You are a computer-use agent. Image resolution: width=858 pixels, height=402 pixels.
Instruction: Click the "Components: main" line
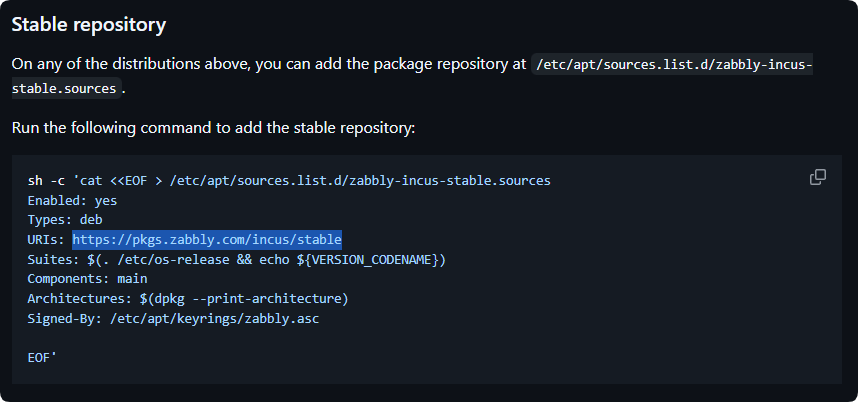(x=87, y=279)
